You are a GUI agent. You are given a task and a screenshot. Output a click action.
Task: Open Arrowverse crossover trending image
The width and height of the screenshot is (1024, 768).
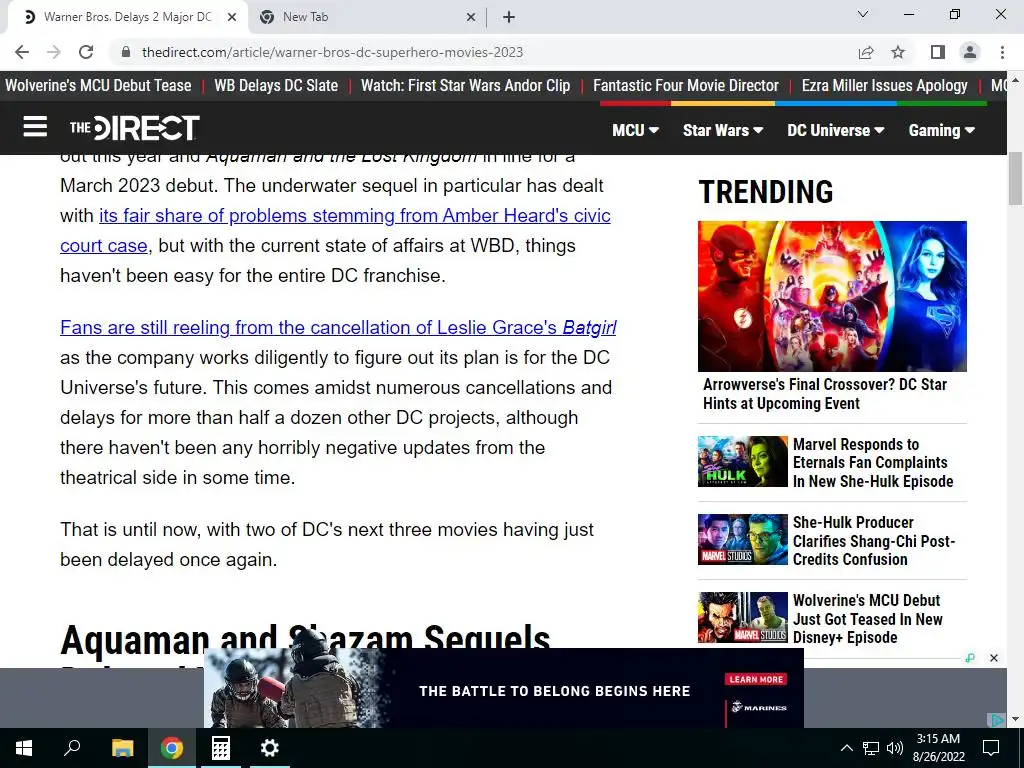click(832, 296)
